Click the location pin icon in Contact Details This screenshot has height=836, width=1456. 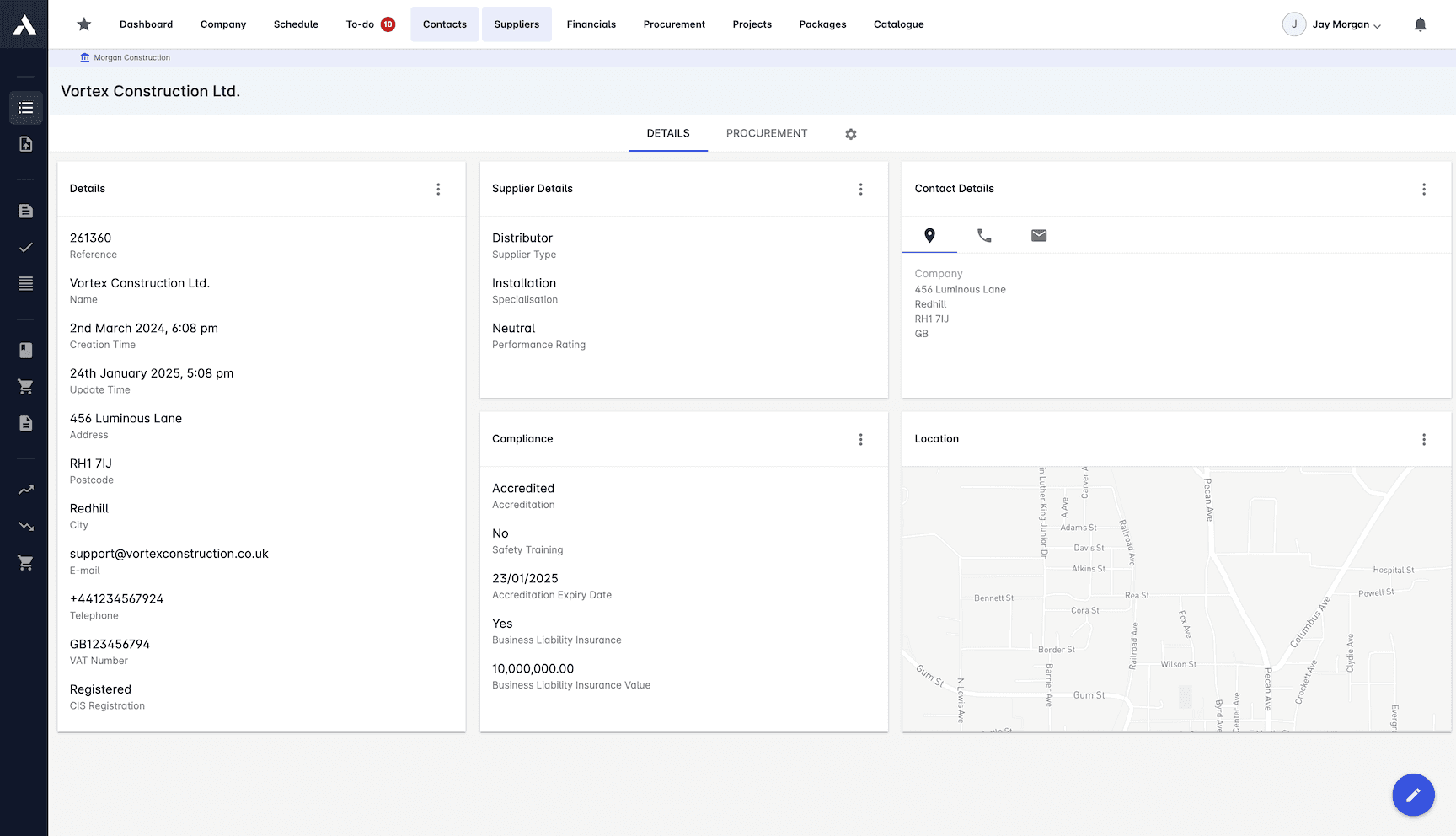tap(929, 236)
